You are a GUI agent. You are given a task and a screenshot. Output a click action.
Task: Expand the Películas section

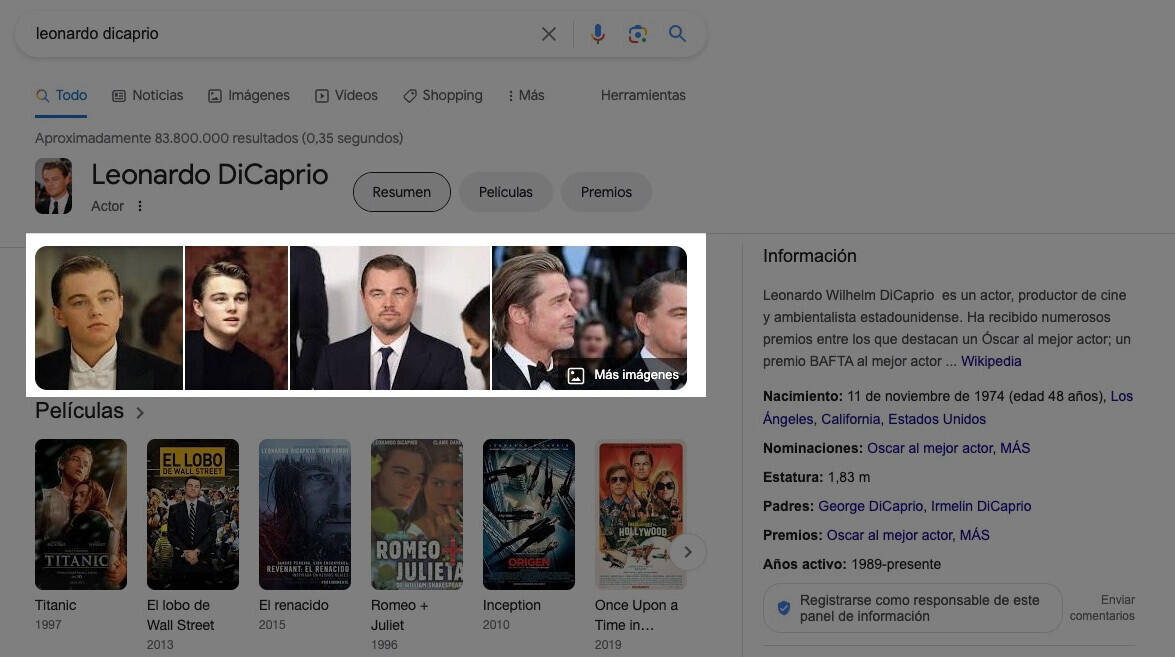click(x=139, y=411)
